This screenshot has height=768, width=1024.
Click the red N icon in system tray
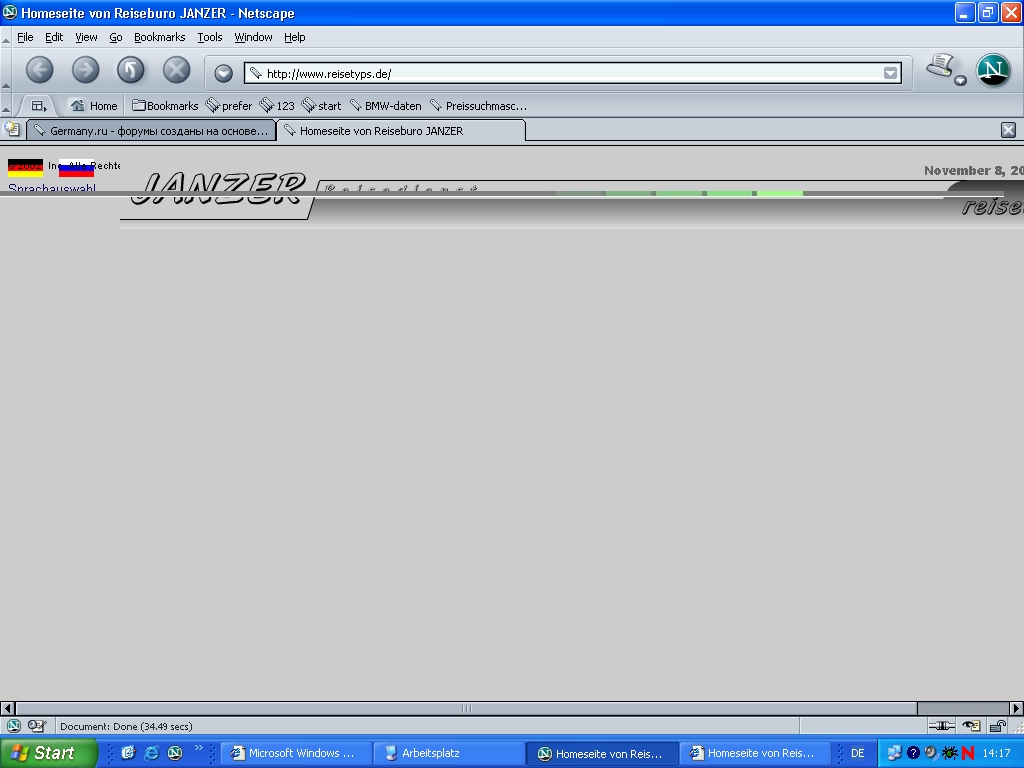(x=968, y=753)
